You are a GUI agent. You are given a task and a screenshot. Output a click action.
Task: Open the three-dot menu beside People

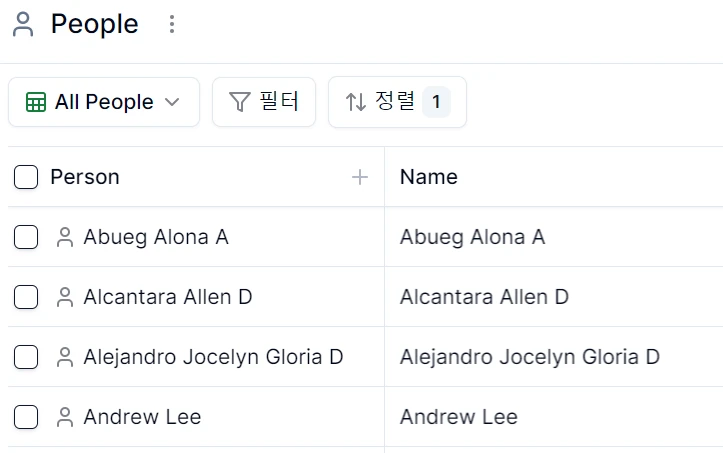coord(172,24)
